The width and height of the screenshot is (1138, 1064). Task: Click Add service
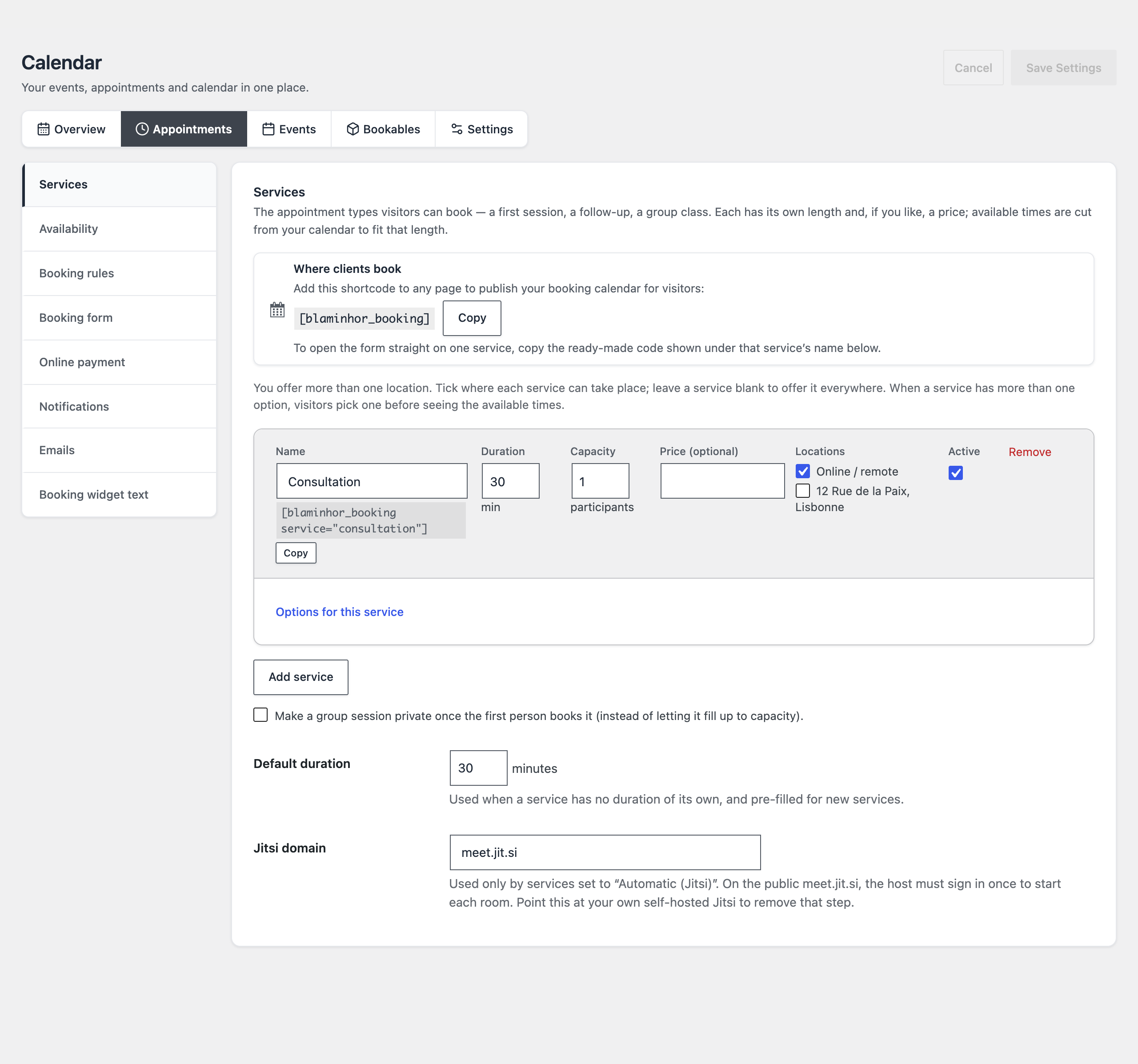[301, 677]
